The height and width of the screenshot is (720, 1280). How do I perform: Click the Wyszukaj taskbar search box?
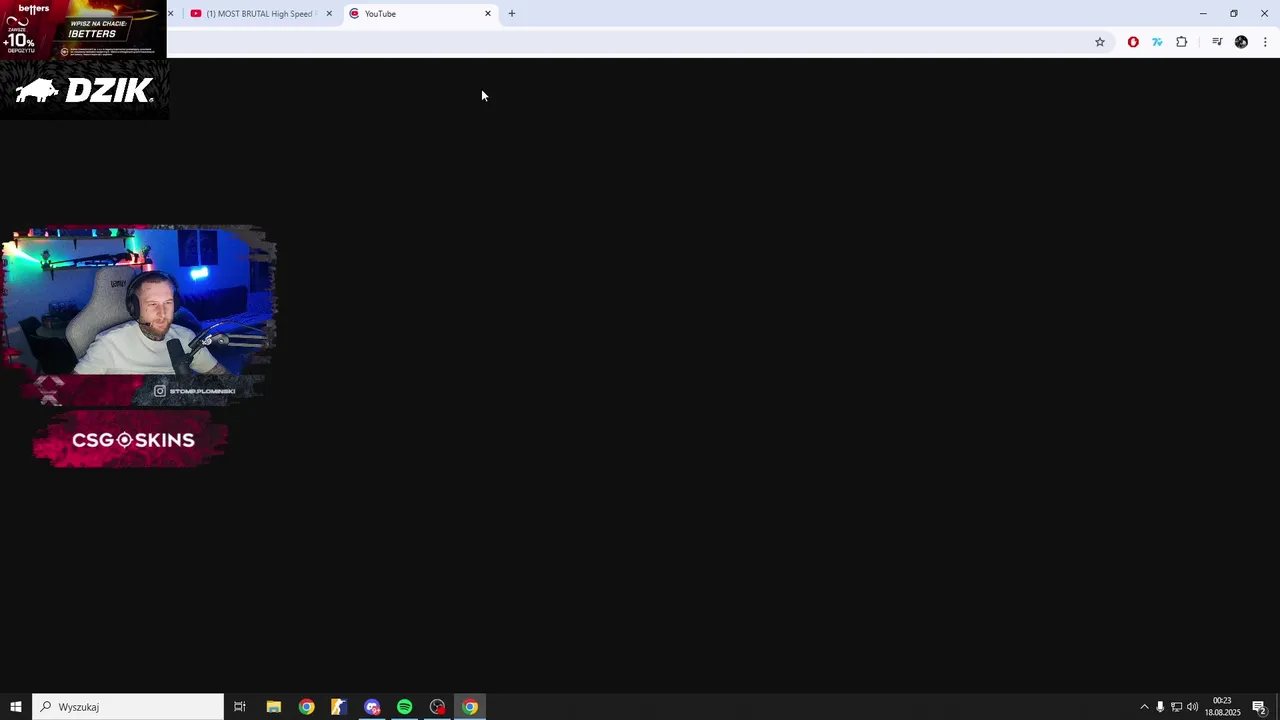128,707
